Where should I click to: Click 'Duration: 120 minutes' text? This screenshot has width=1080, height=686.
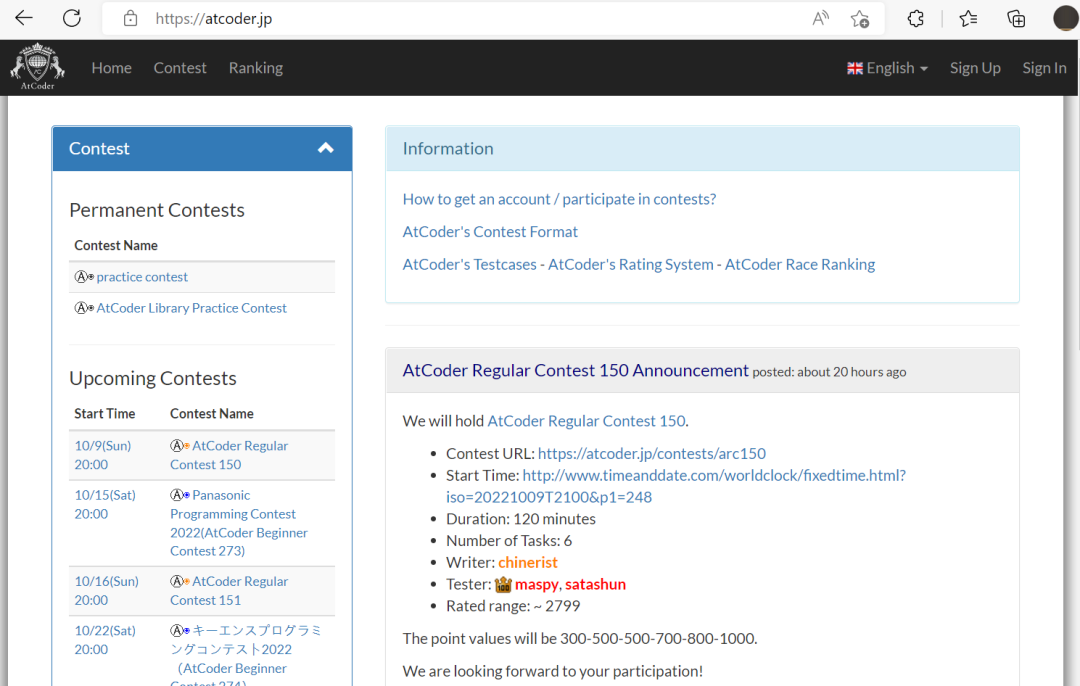point(521,519)
